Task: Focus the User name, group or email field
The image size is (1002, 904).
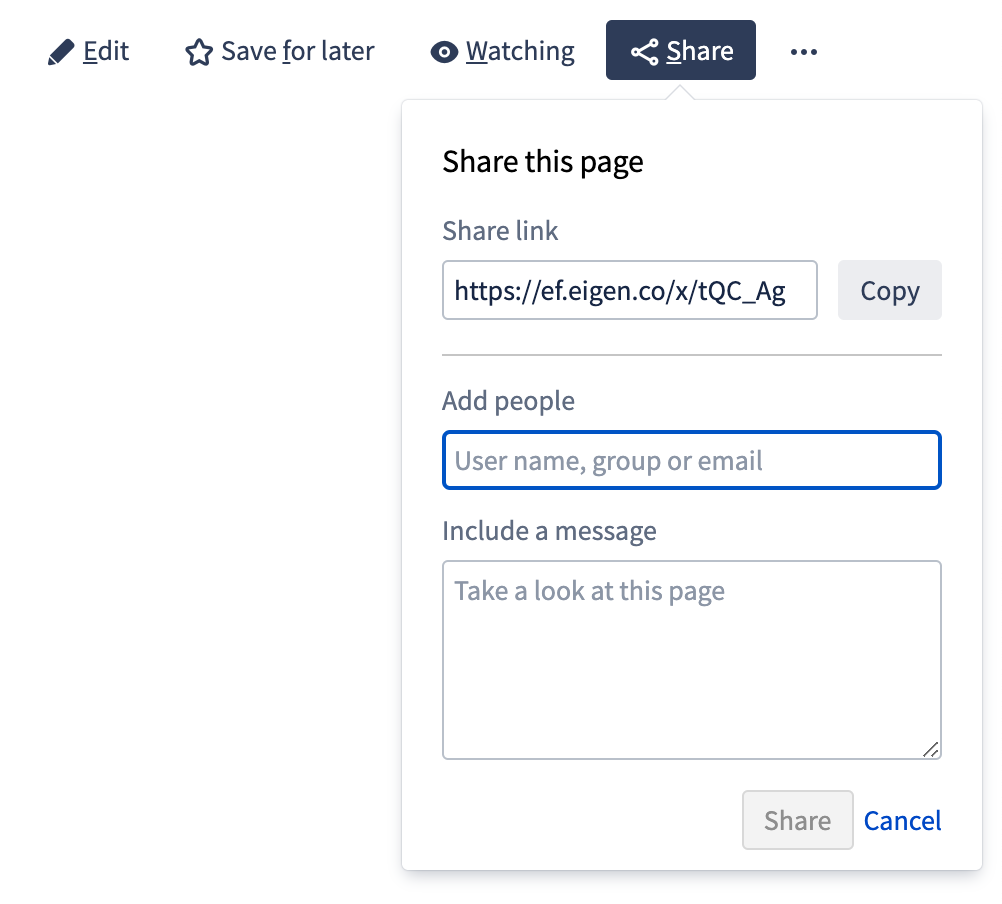Action: coord(691,460)
